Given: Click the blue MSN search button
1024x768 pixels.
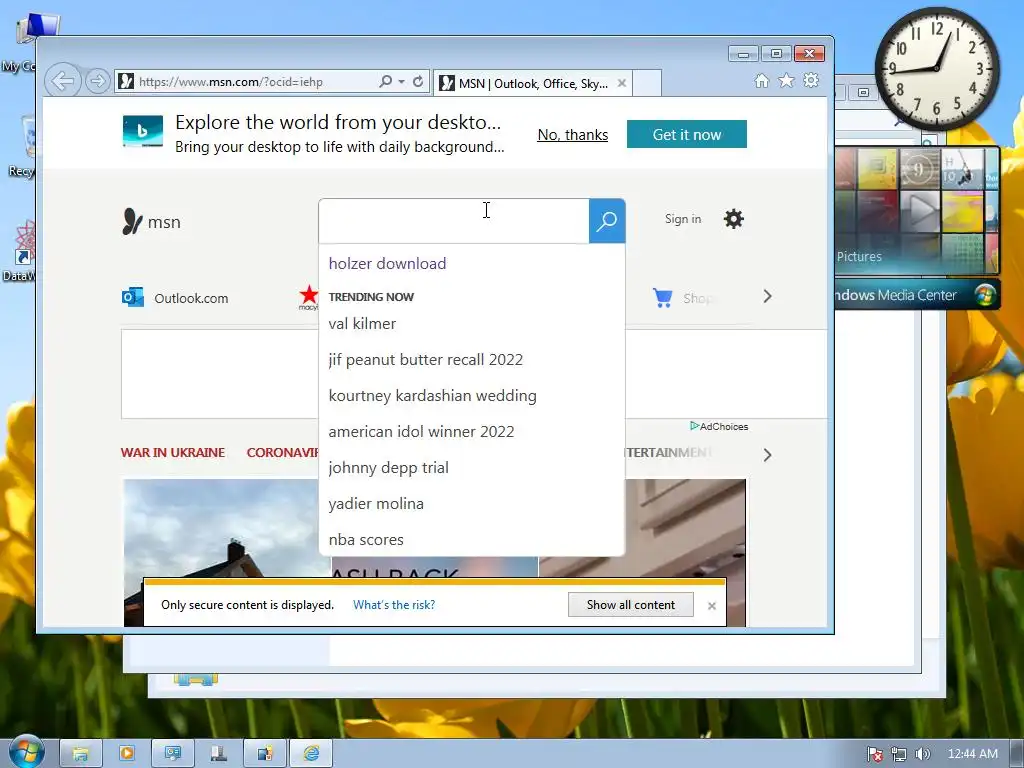Looking at the screenshot, I should tap(607, 221).
